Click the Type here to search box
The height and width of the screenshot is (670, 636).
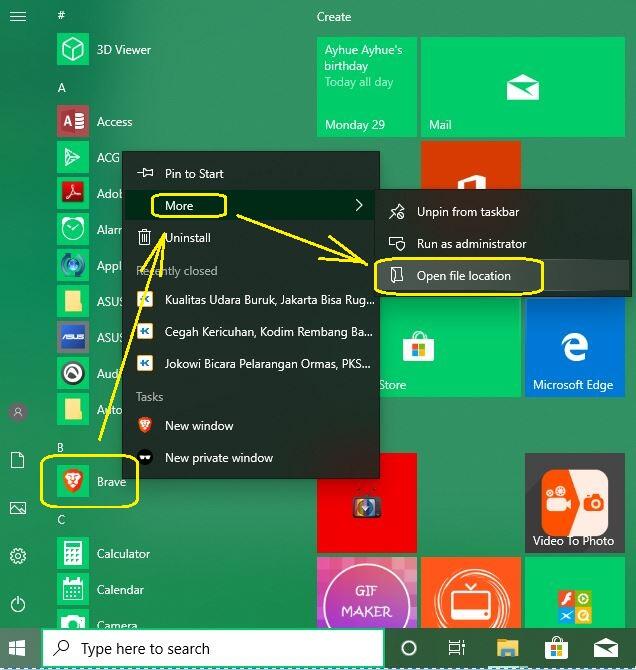[213, 649]
